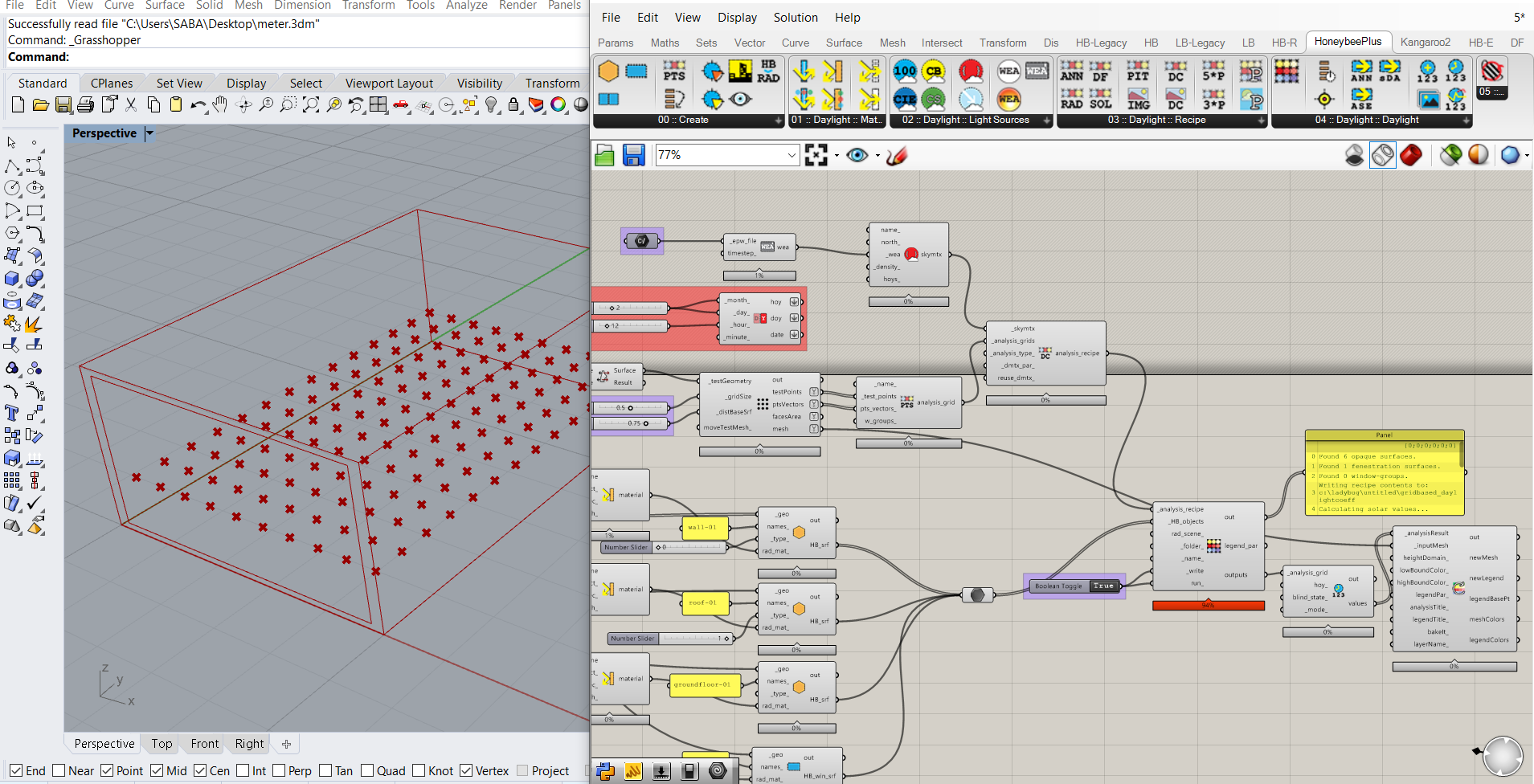The image size is (1534, 784).
Task: Click the Grasshopper save file icon
Action: [634, 155]
